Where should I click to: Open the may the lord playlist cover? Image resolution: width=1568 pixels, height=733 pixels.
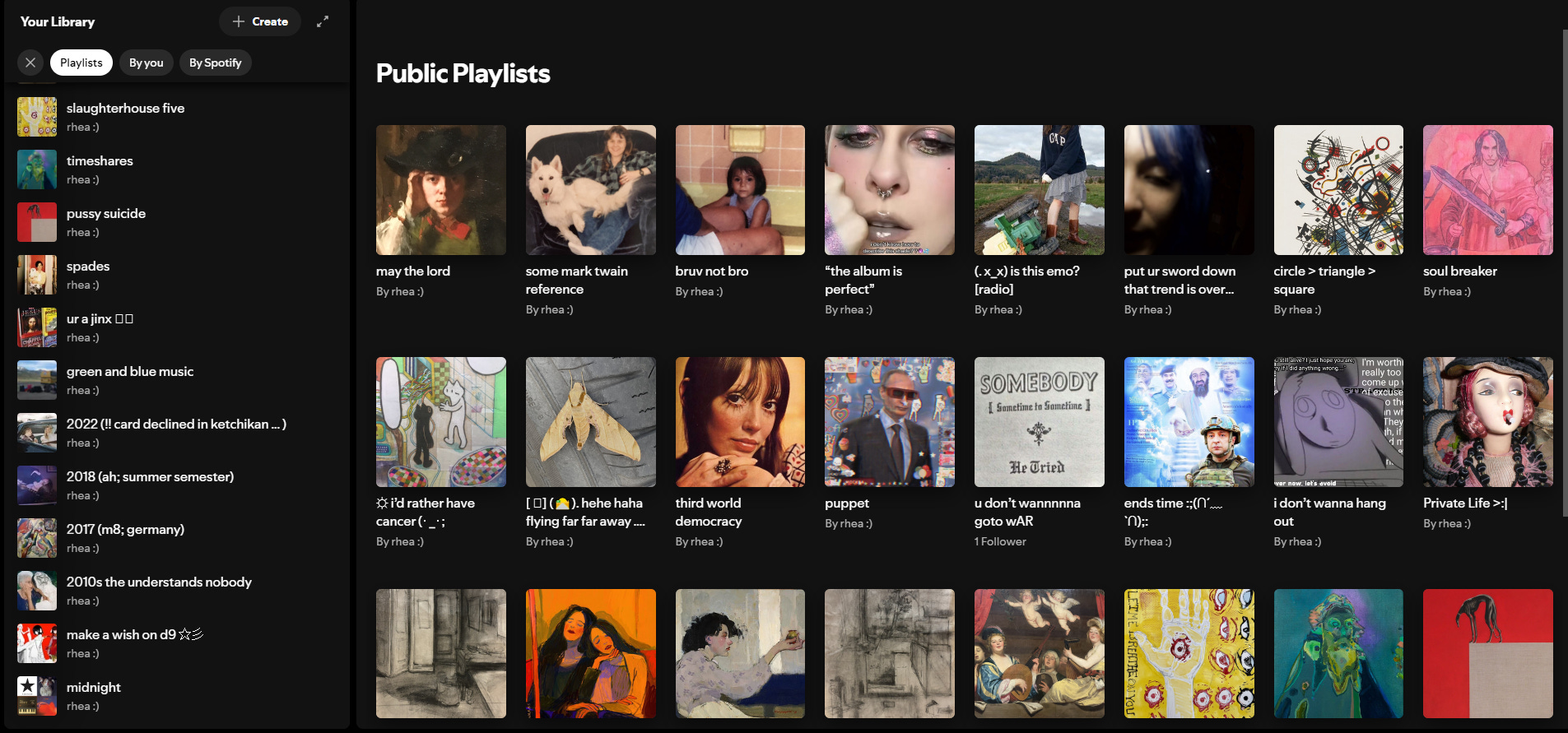(x=441, y=190)
